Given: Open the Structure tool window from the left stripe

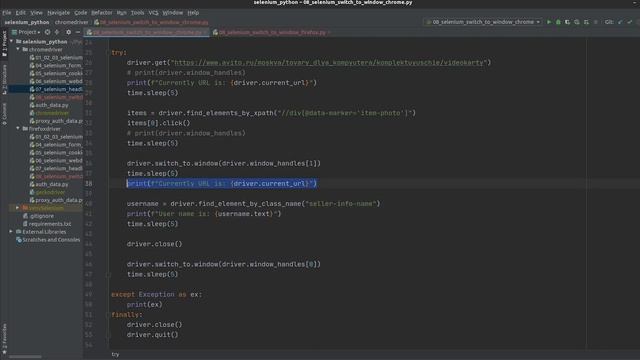Looking at the screenshot, I should coord(4,79).
